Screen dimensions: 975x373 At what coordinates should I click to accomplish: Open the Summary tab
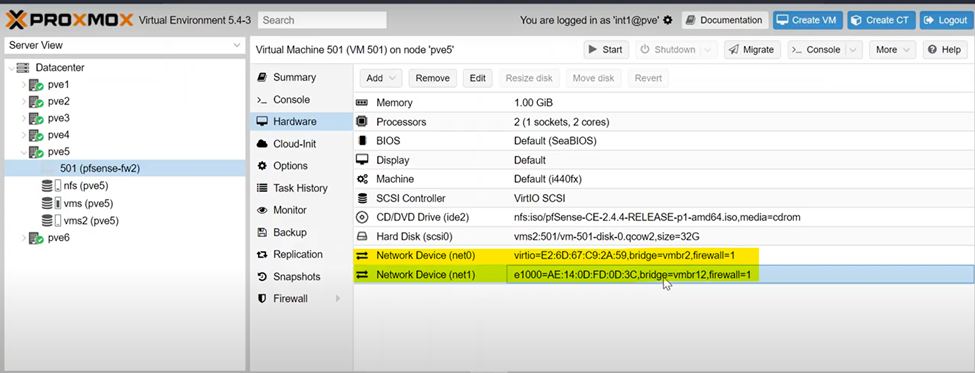[x=301, y=77]
